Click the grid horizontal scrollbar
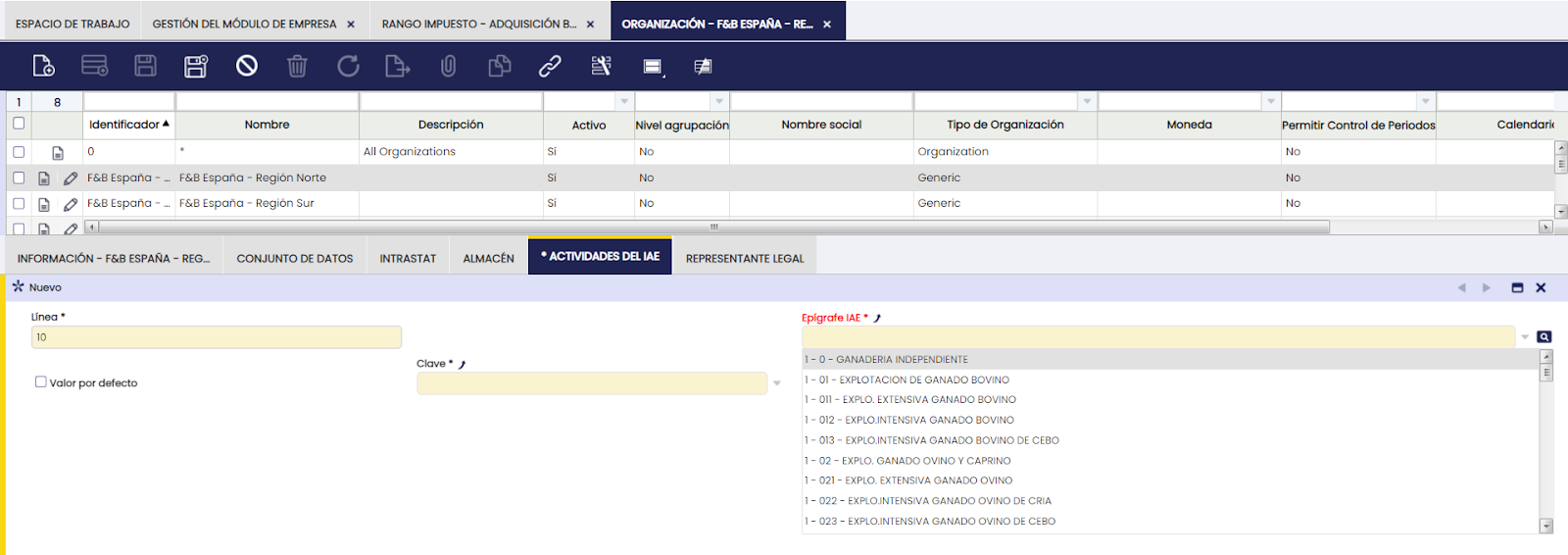1568x555 pixels. [714, 227]
